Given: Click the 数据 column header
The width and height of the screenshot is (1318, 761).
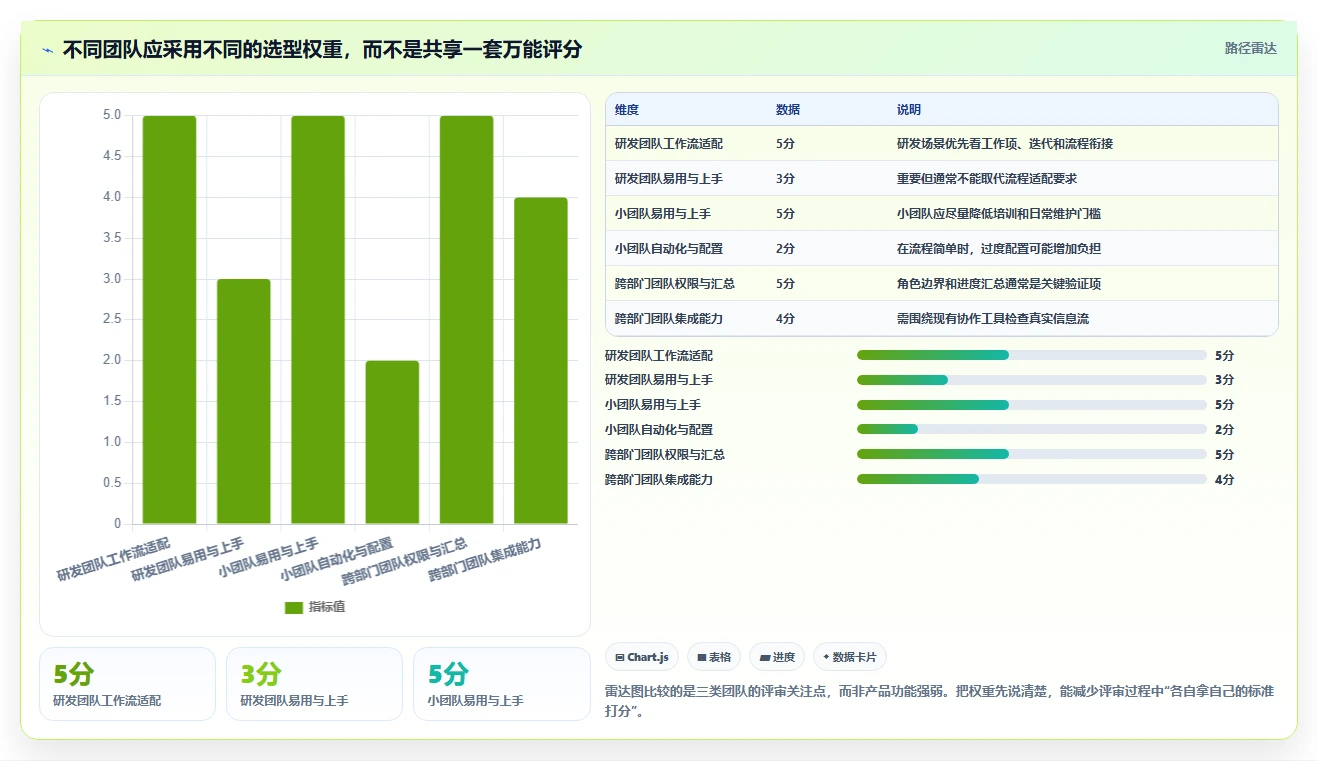Looking at the screenshot, I should [788, 110].
